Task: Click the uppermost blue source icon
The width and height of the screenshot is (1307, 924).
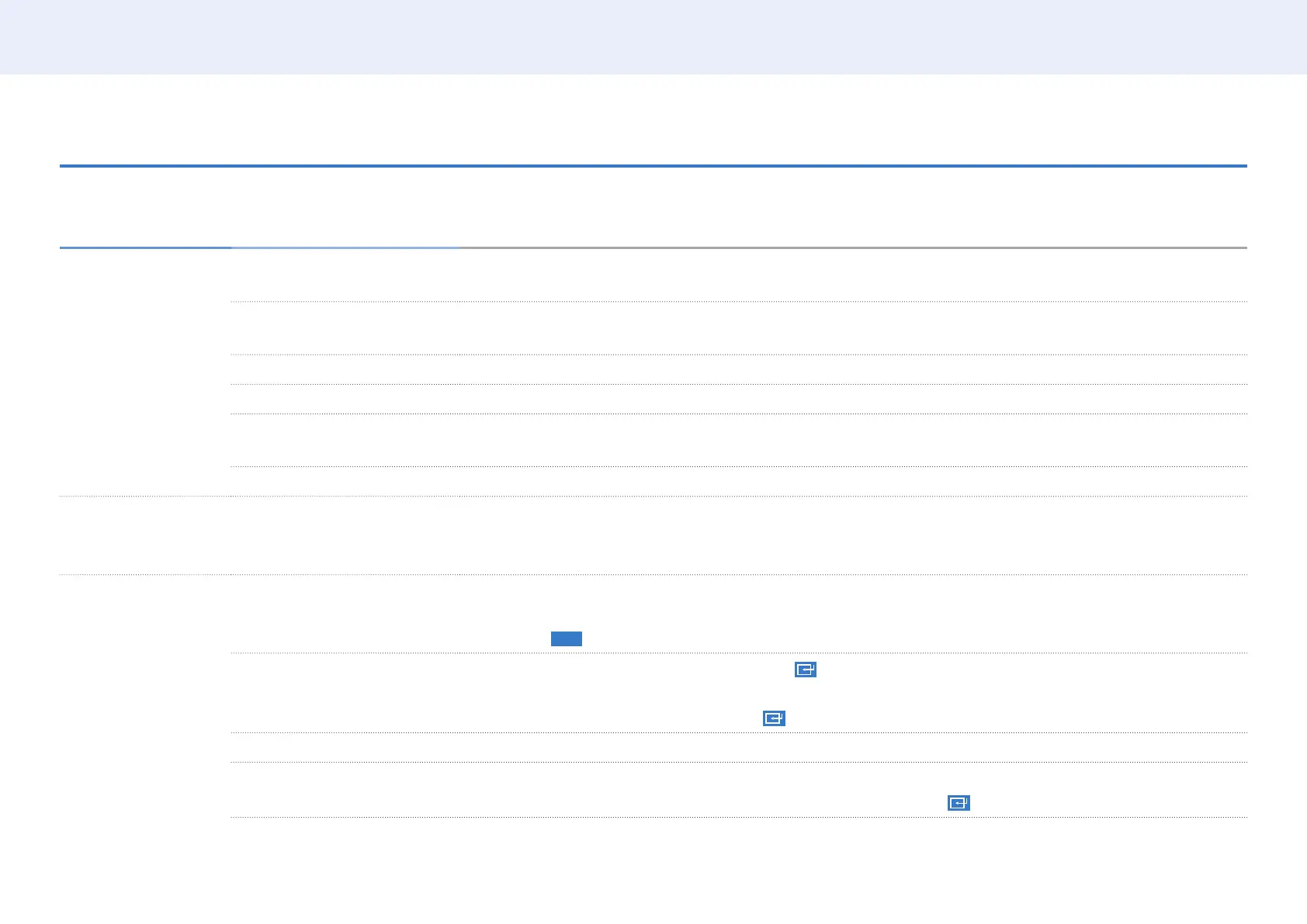Action: 805,670
